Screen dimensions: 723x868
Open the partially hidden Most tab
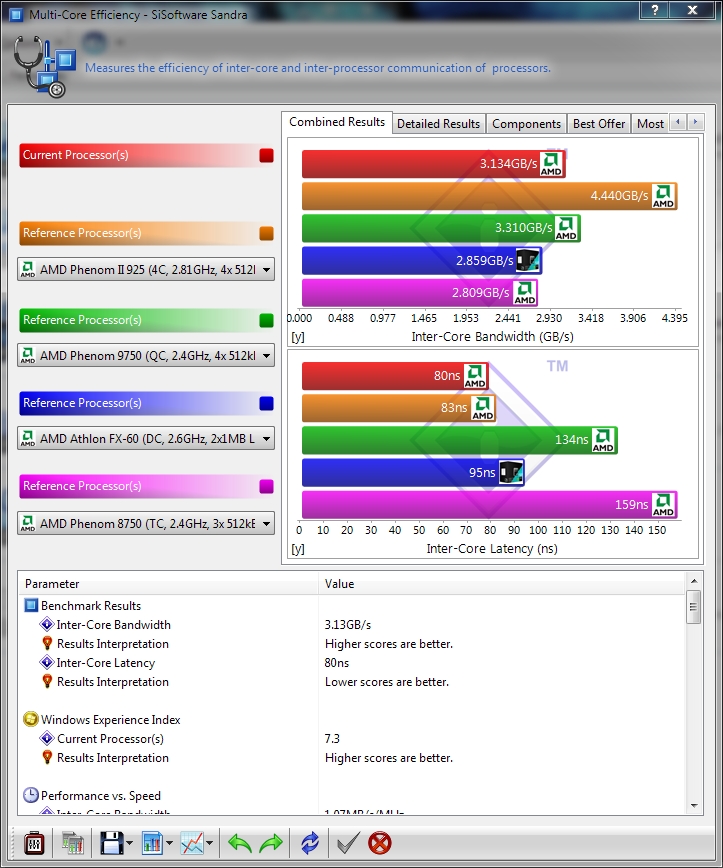650,123
